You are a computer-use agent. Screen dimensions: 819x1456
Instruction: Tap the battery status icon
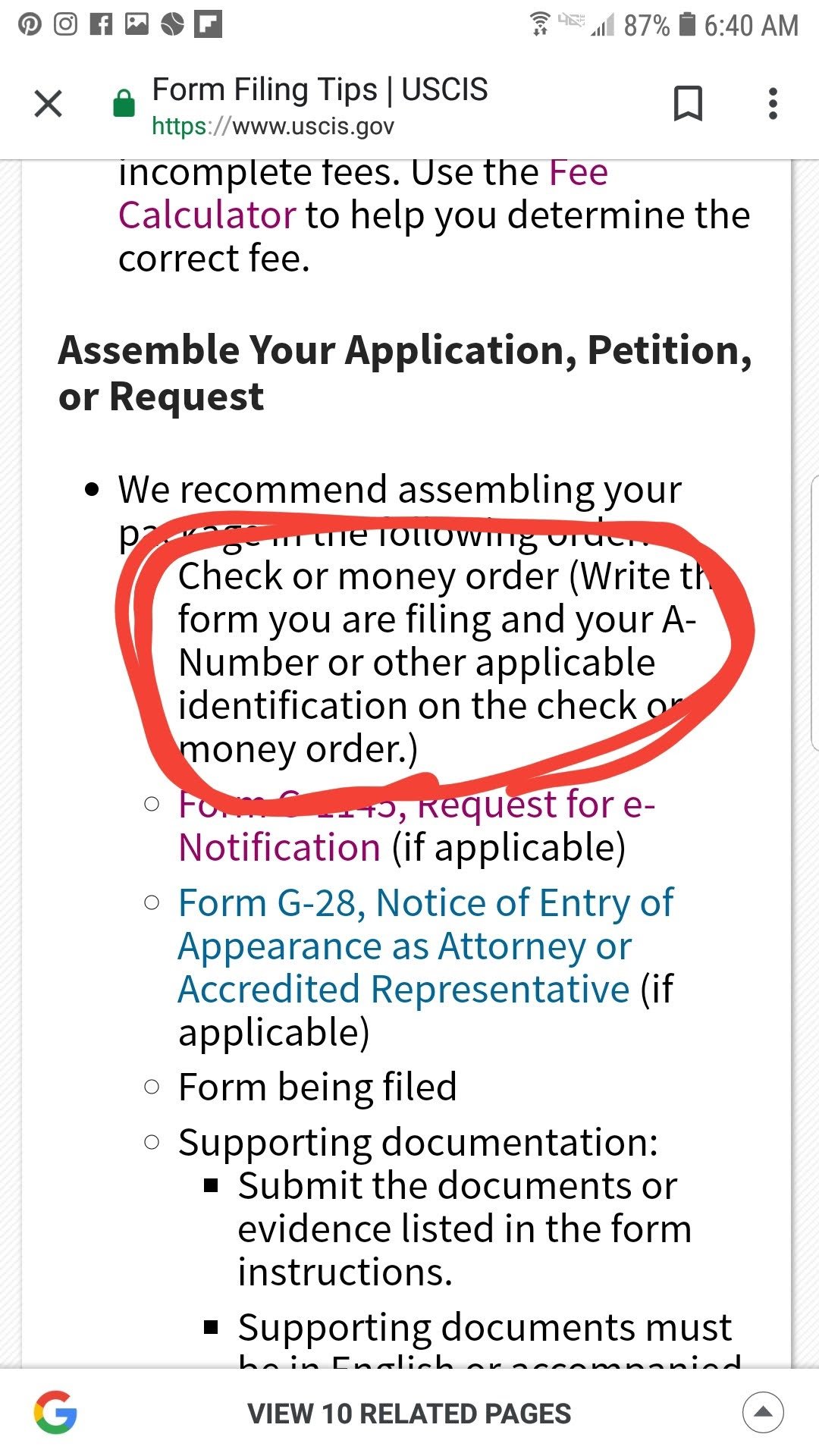(x=686, y=24)
